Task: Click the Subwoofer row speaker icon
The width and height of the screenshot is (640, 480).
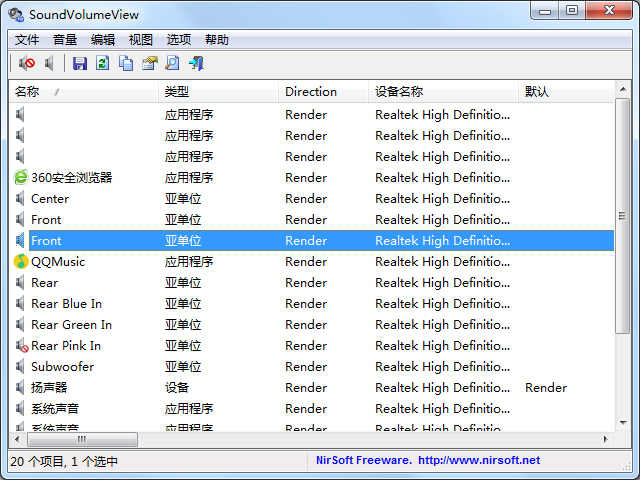Action: point(20,367)
